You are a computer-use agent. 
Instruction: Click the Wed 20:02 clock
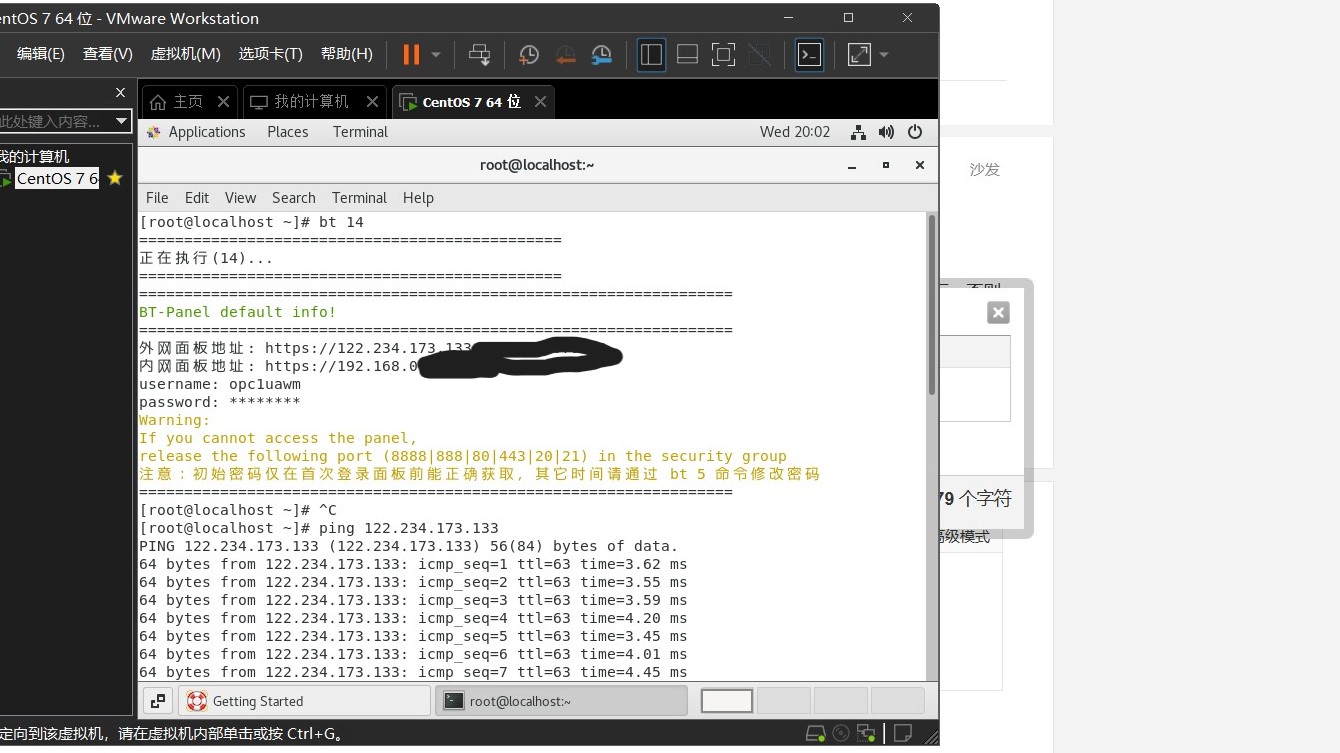click(795, 132)
